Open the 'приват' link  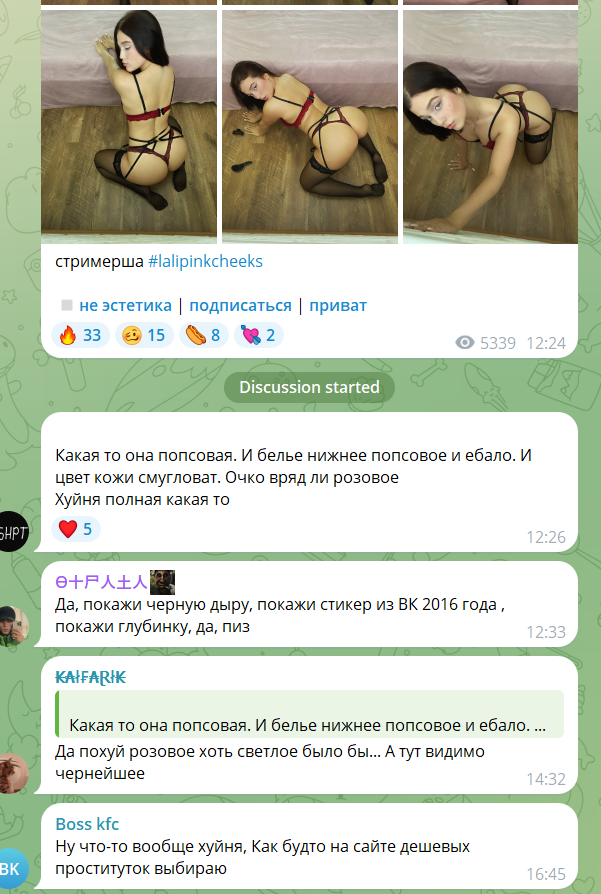tap(338, 306)
